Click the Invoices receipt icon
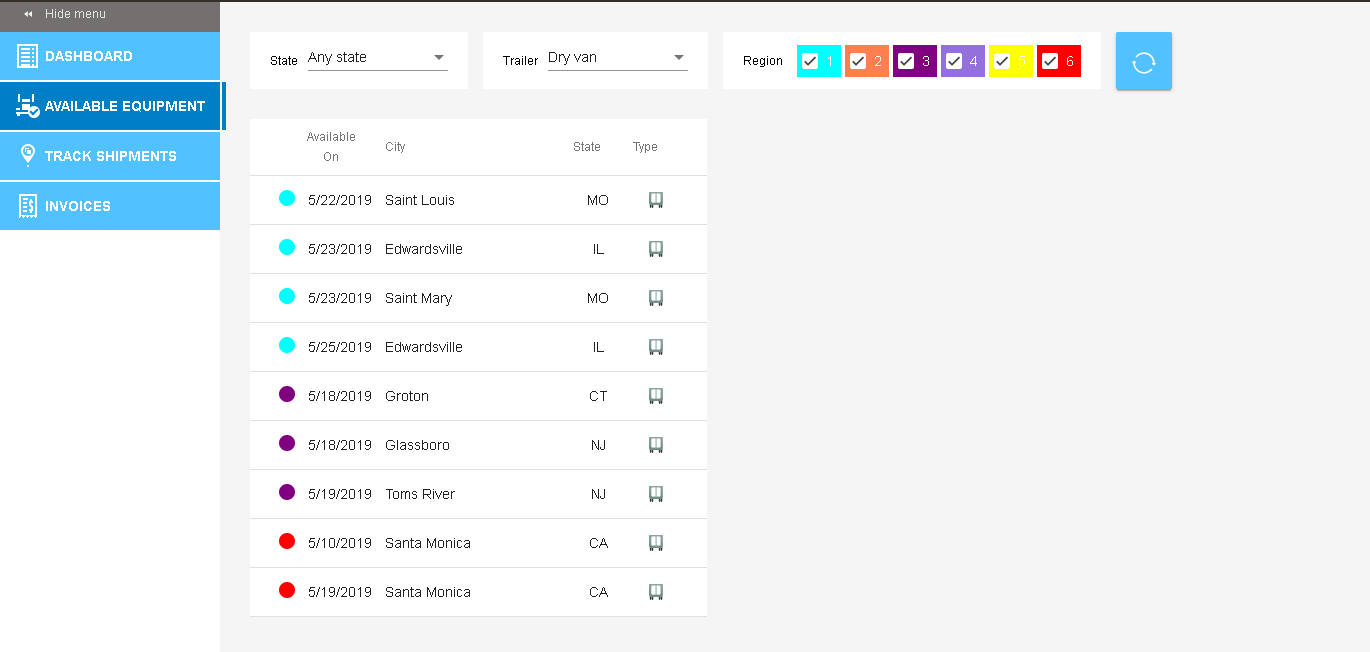The height and width of the screenshot is (652, 1370). pos(27,206)
